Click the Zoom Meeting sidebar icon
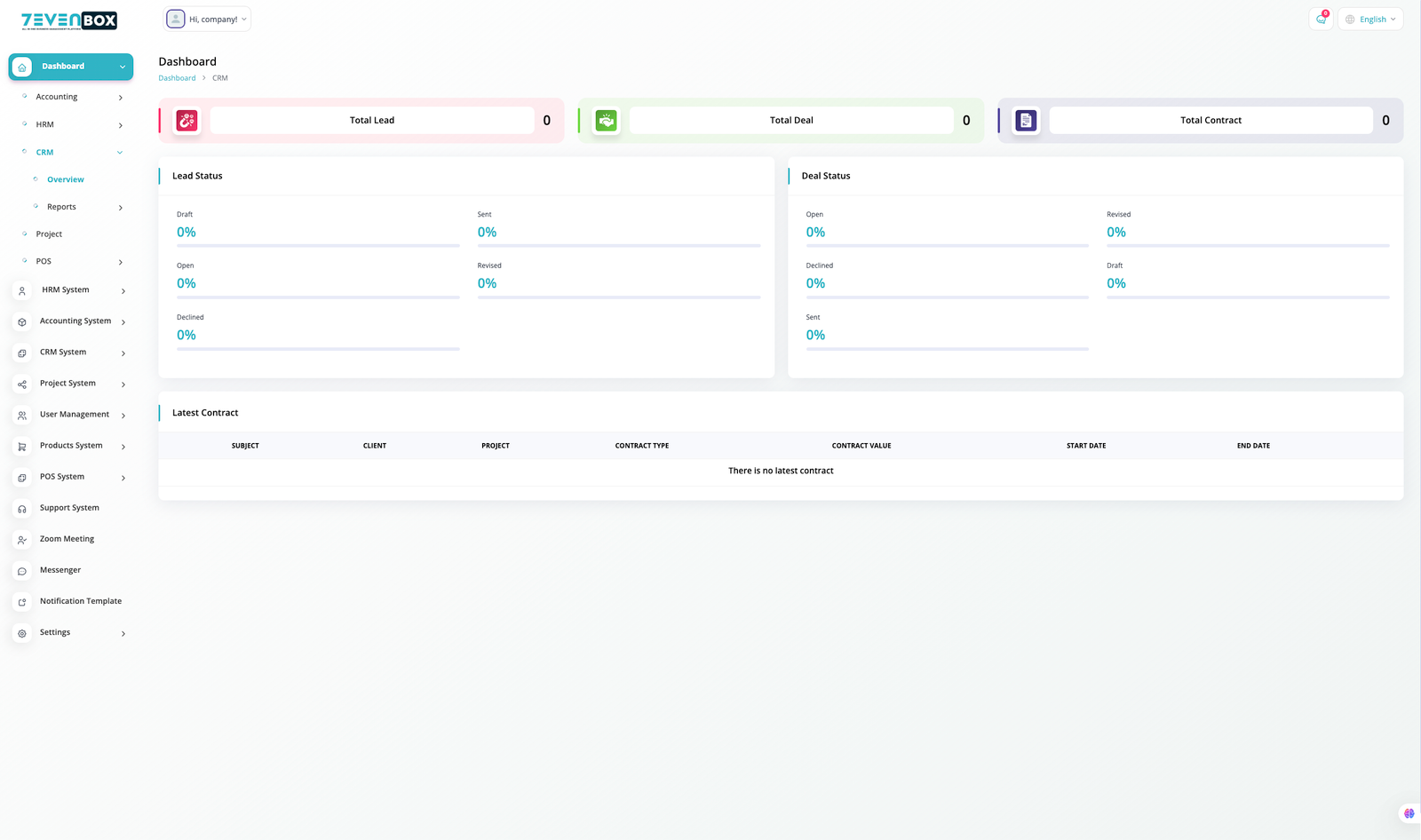 (x=22, y=540)
